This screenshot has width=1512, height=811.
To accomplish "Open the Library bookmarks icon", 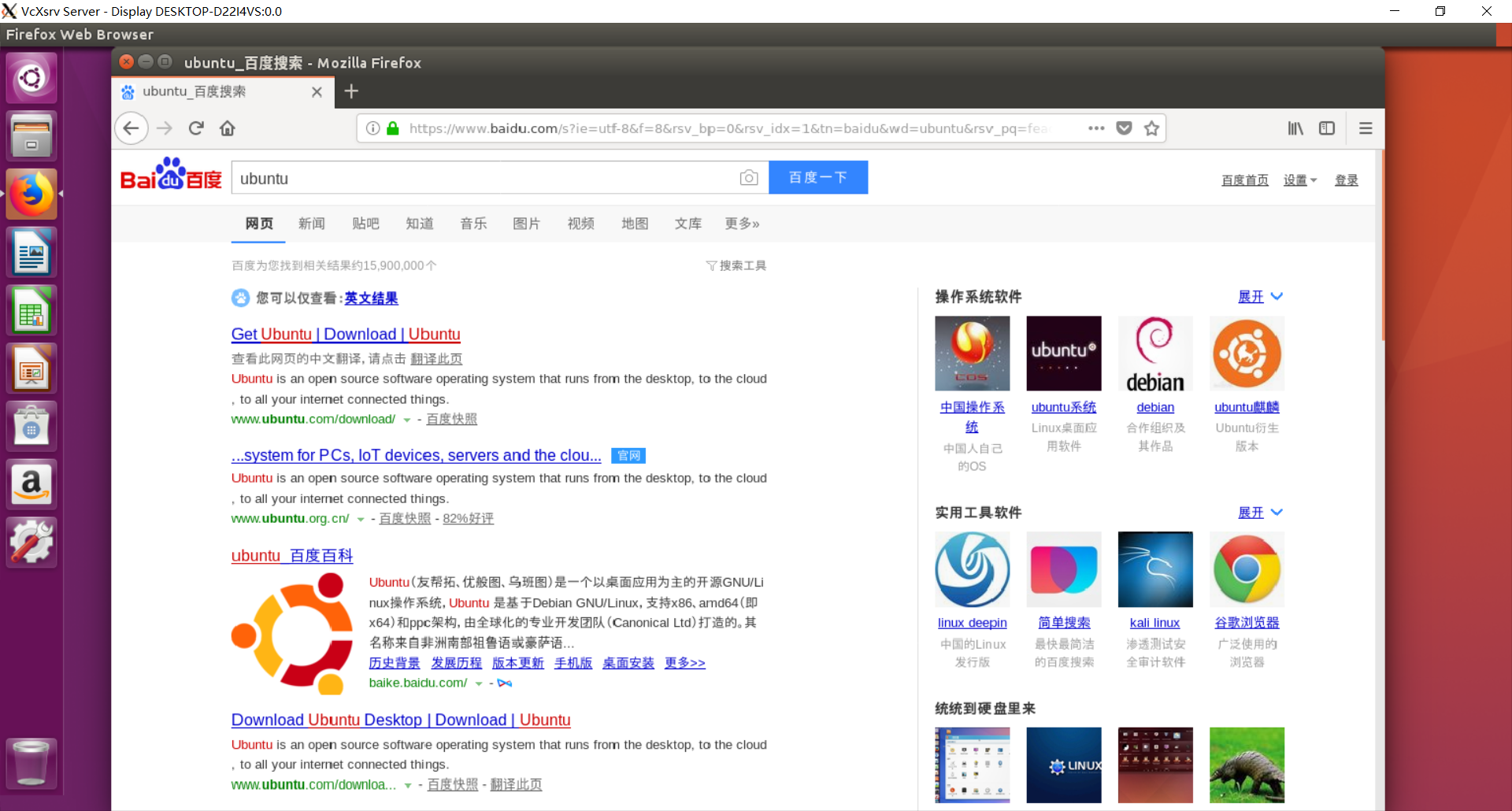I will [1295, 128].
